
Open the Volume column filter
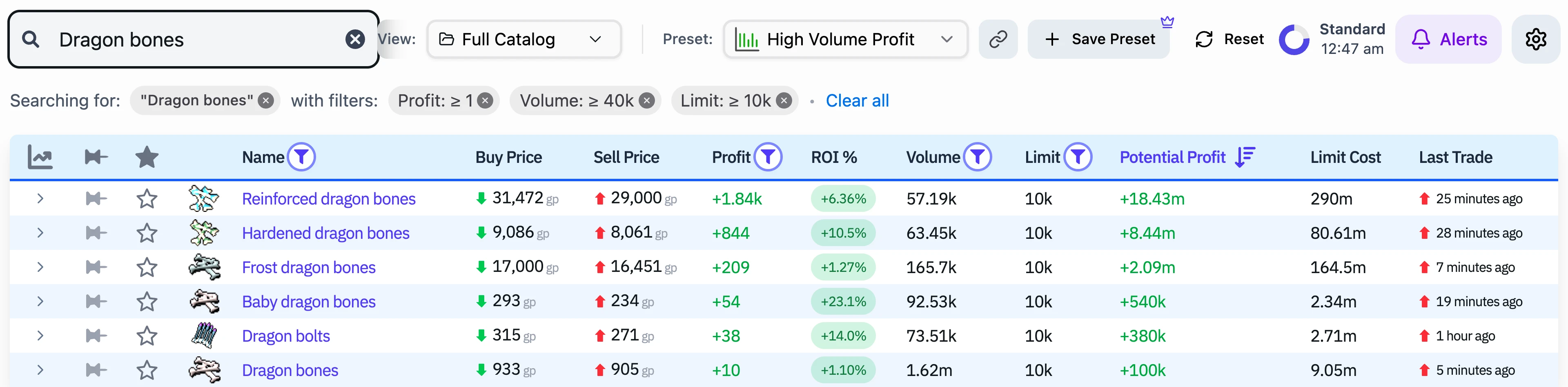point(978,157)
